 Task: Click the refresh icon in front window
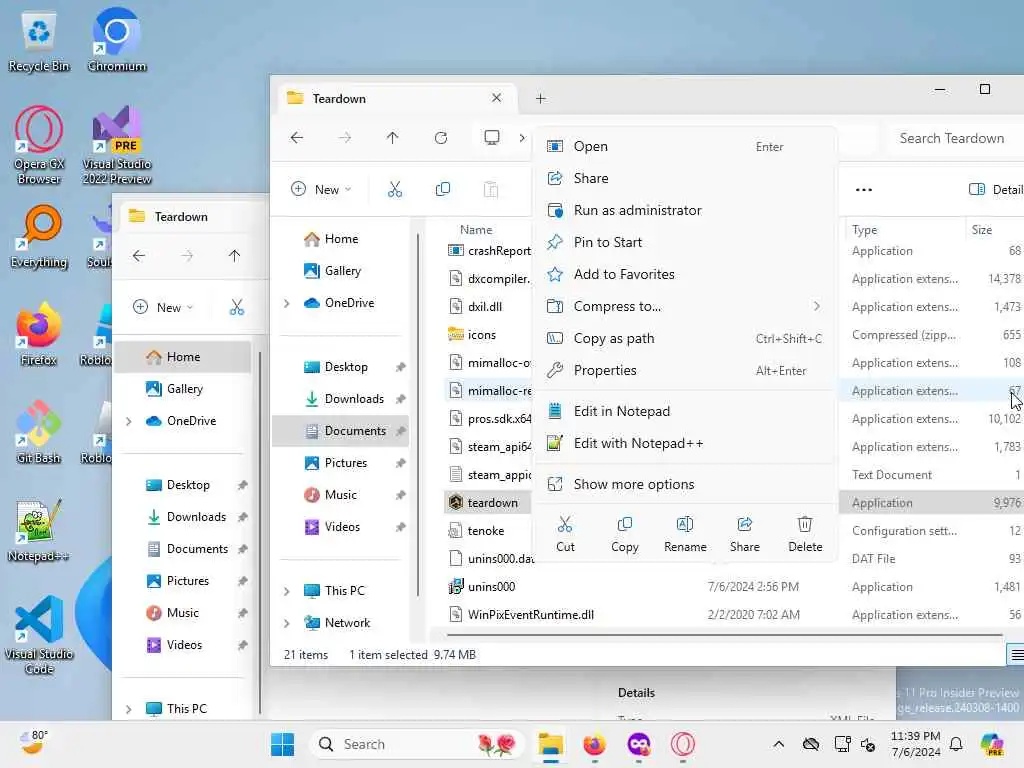click(x=441, y=138)
